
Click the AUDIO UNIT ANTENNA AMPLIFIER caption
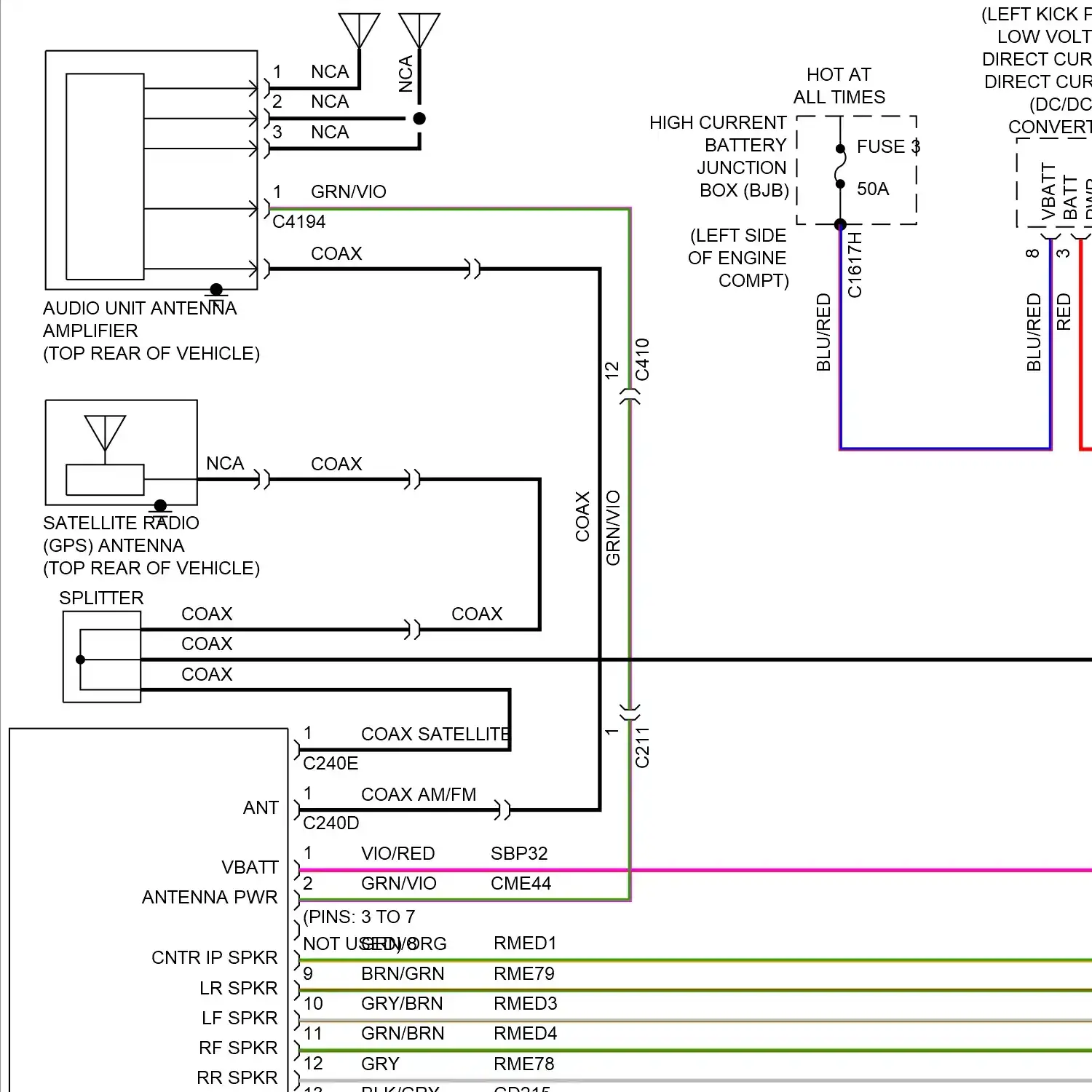140,320
